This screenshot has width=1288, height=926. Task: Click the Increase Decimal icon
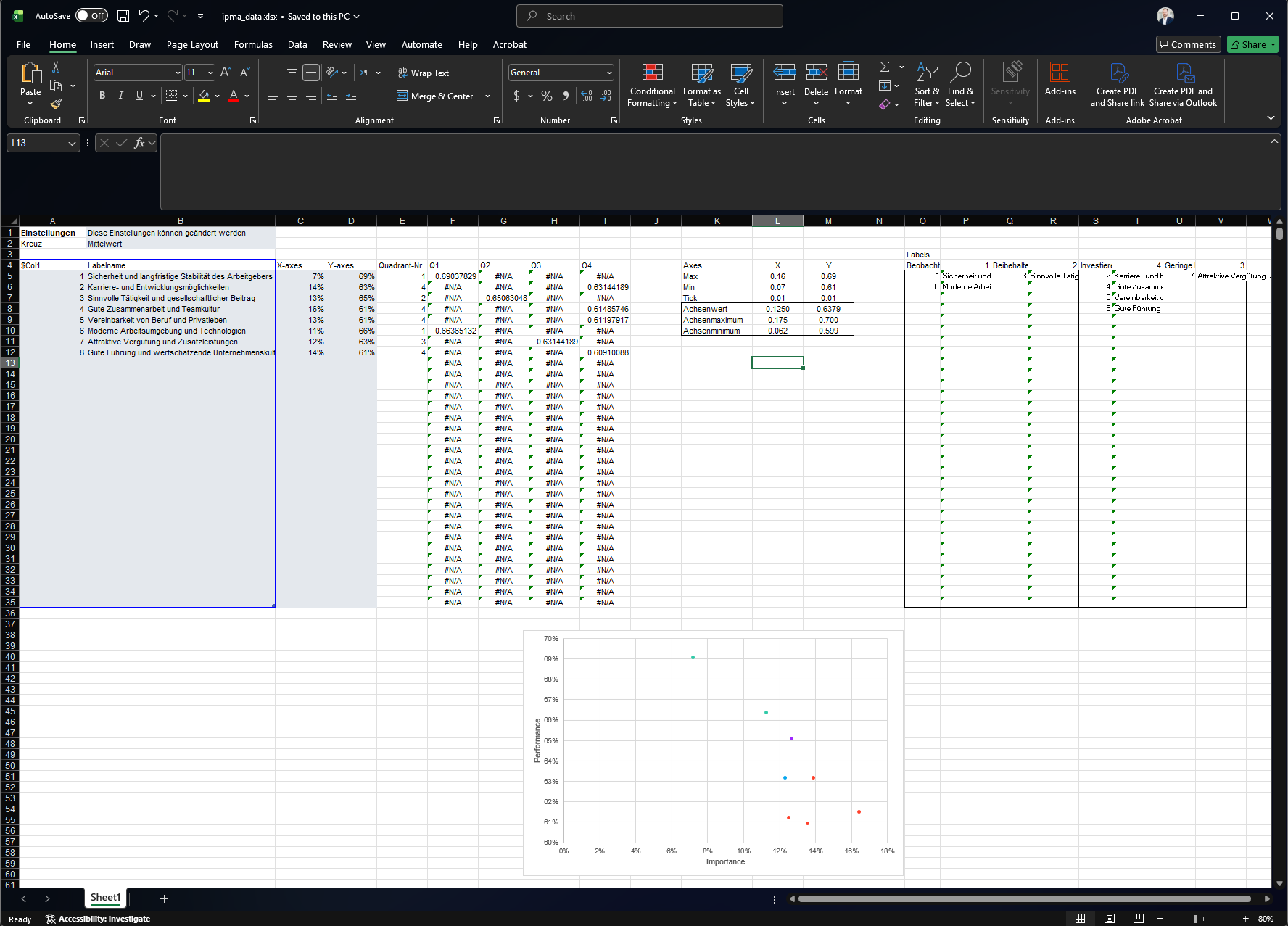pos(586,95)
